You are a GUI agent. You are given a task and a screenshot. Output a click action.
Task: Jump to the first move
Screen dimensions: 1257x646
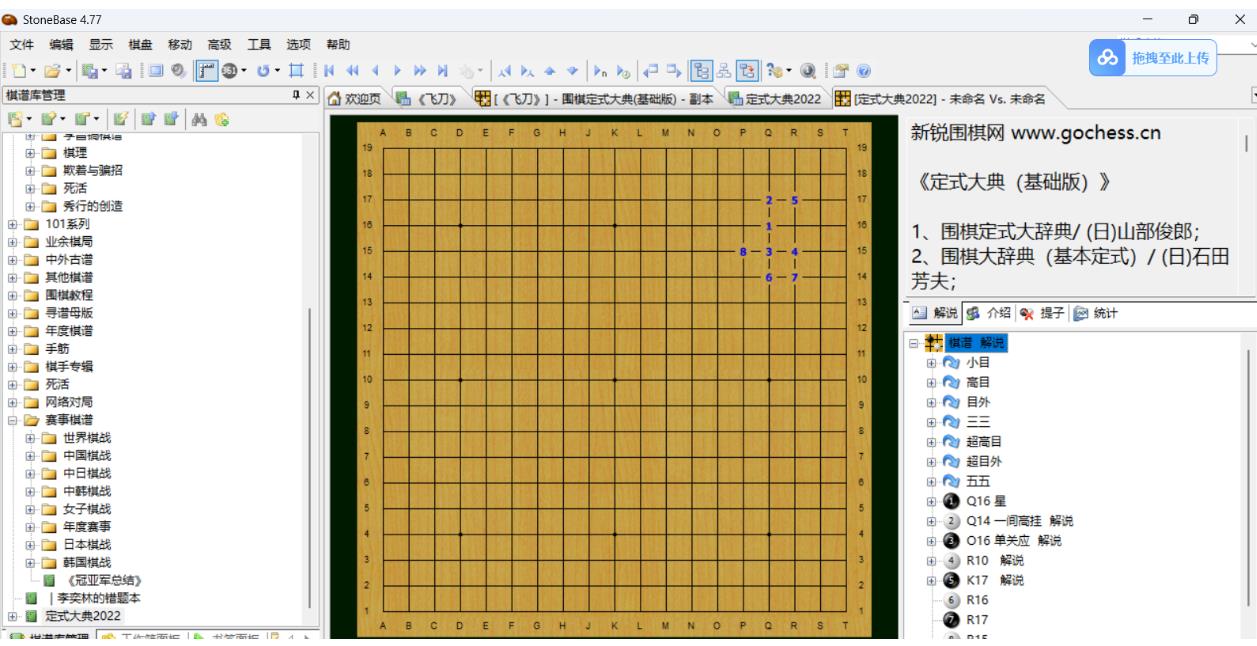(327, 71)
